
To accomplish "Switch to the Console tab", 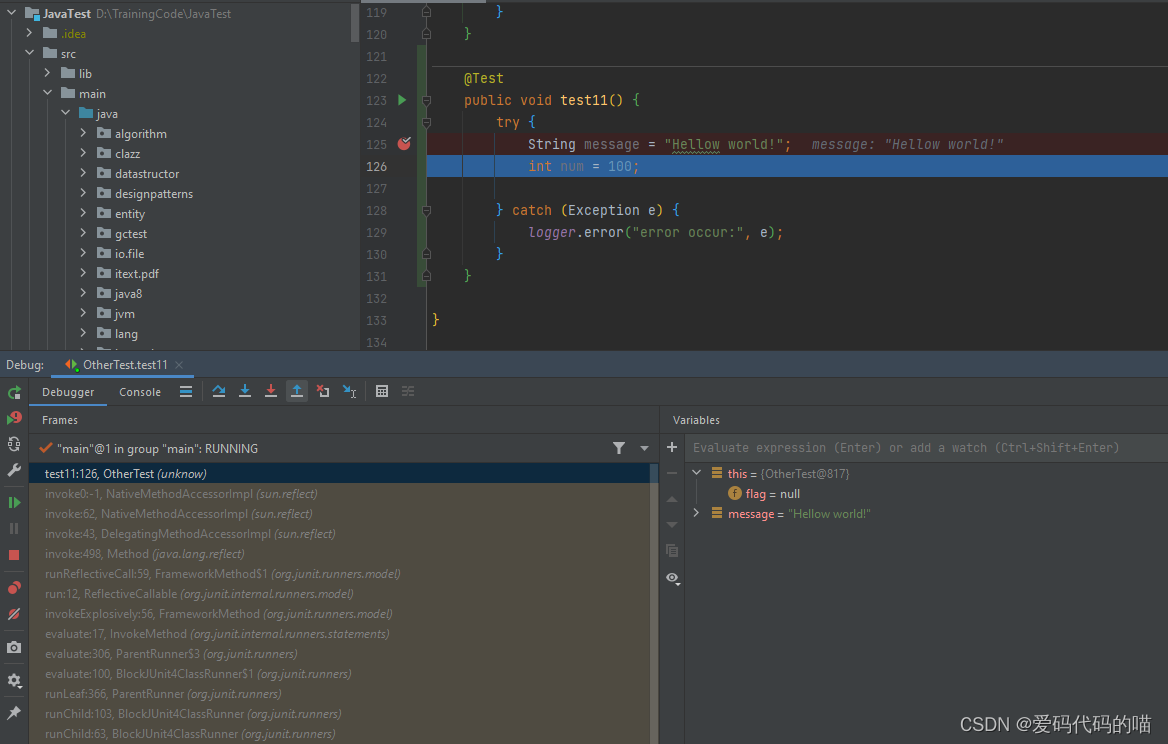I will (x=140, y=392).
